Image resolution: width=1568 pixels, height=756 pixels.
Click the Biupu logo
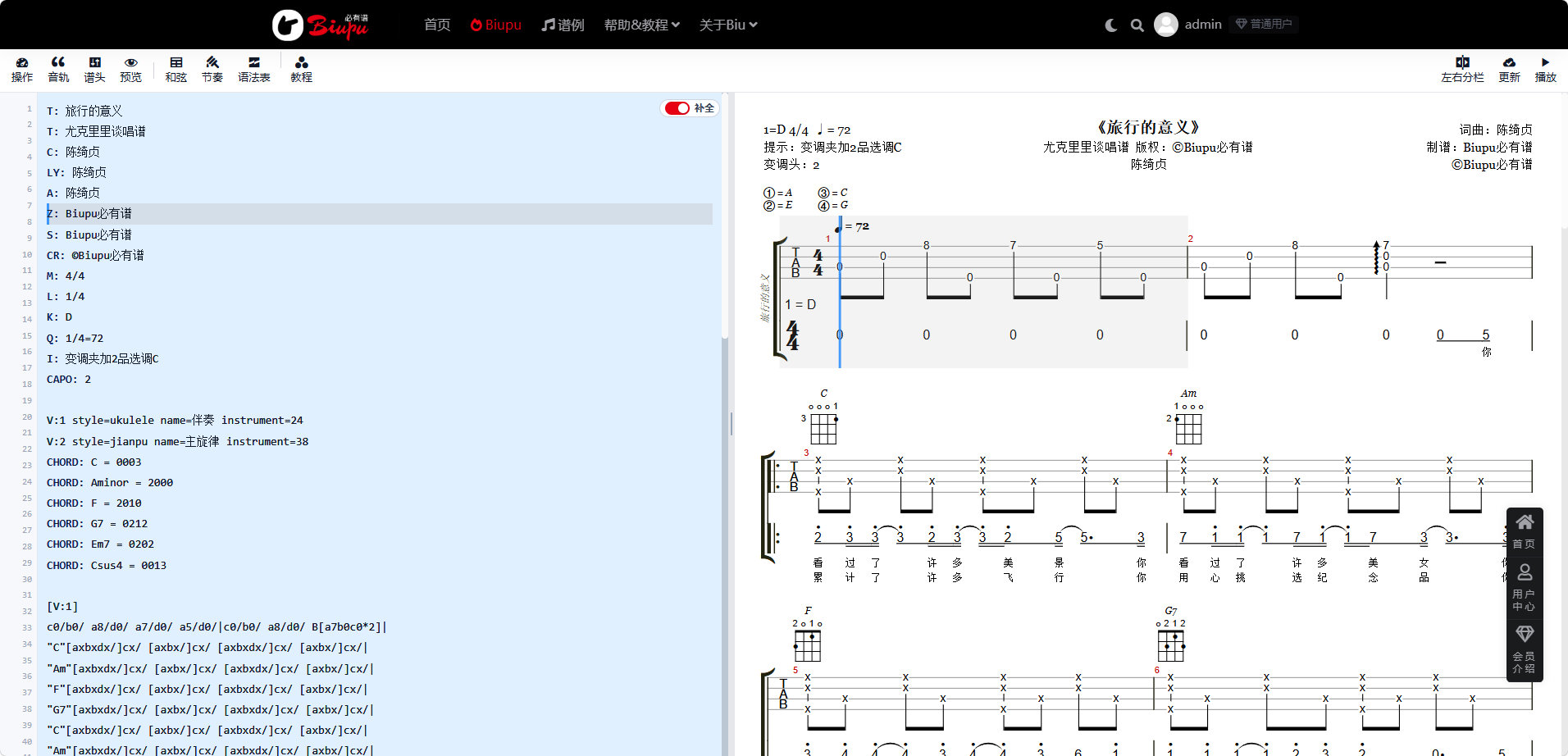(x=321, y=25)
